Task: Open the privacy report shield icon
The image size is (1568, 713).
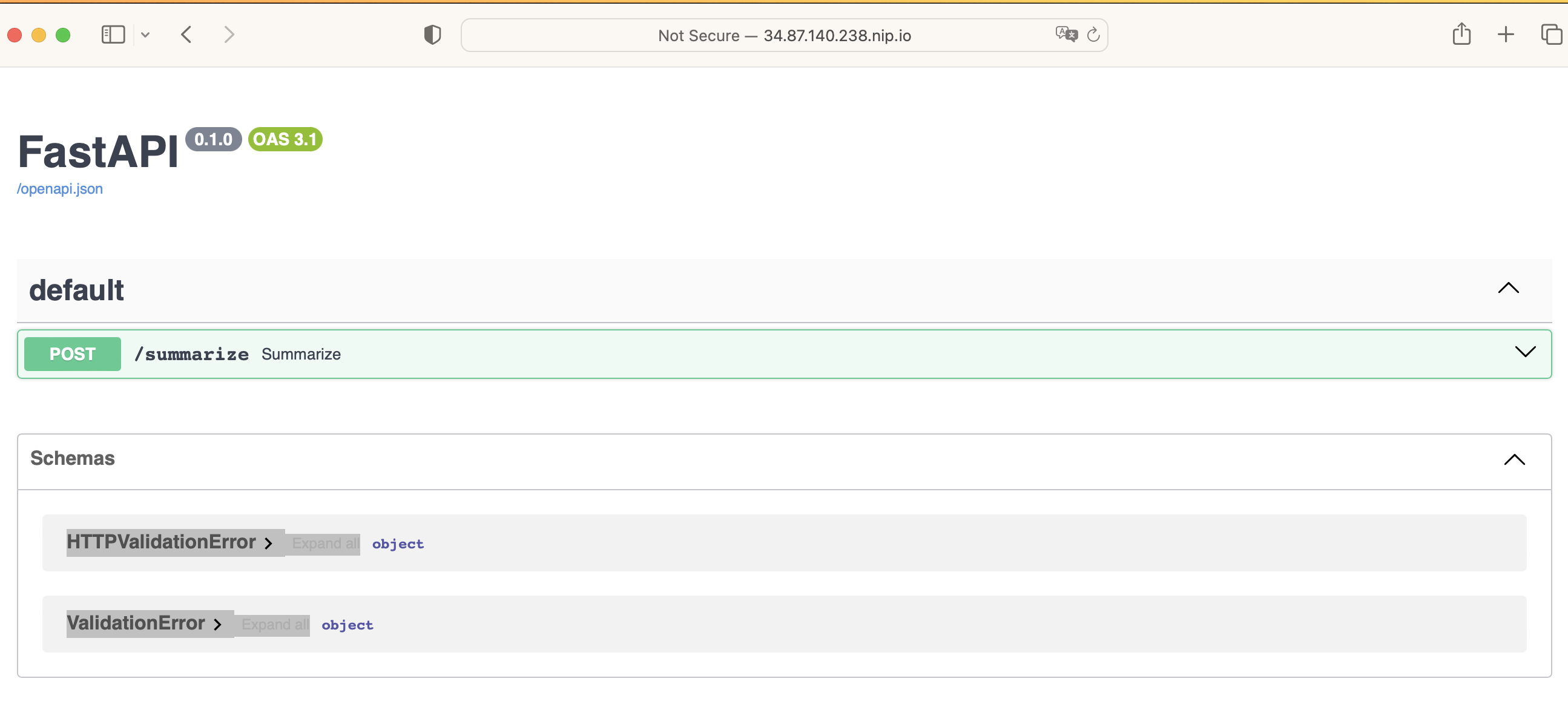Action: pos(432,34)
